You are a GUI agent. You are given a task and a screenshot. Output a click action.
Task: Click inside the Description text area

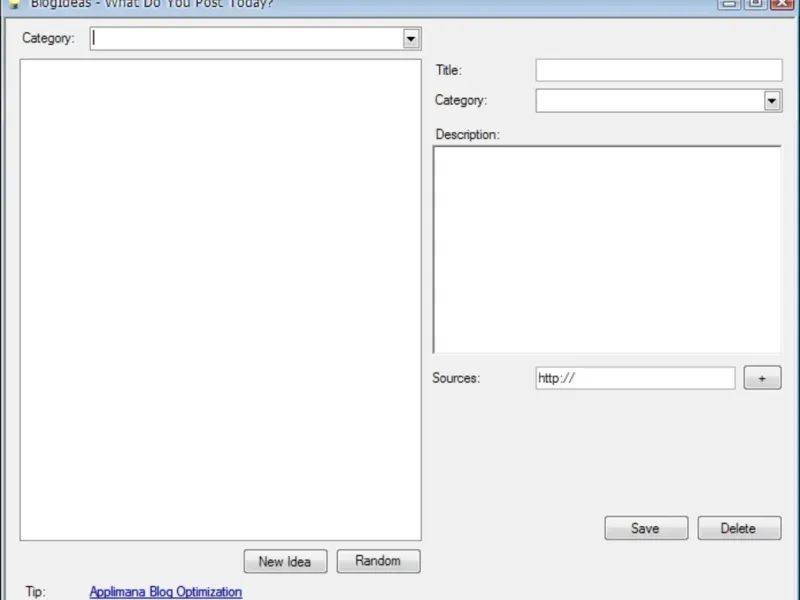pyautogui.click(x=607, y=249)
